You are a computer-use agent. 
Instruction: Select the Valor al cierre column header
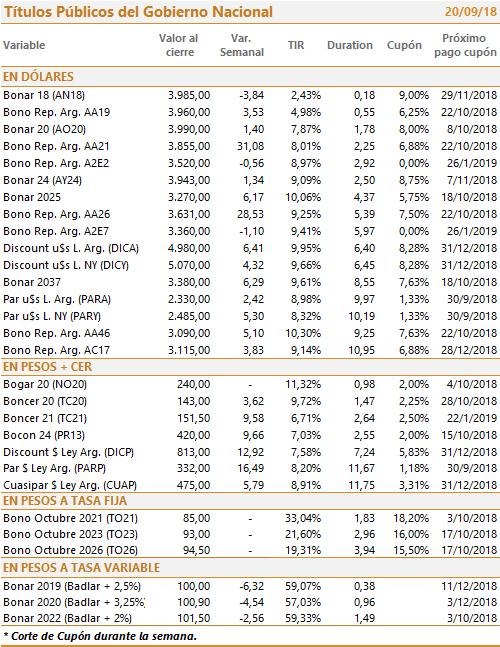[179, 45]
